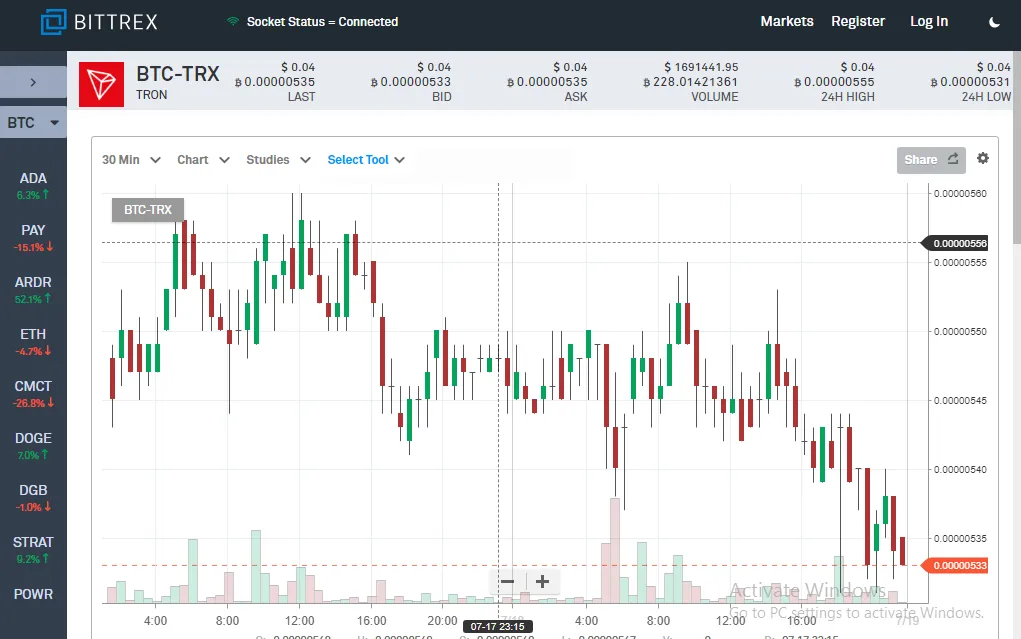Expand the sidebar with the chevron arrow
The width and height of the screenshot is (1021, 639).
click(x=33, y=82)
